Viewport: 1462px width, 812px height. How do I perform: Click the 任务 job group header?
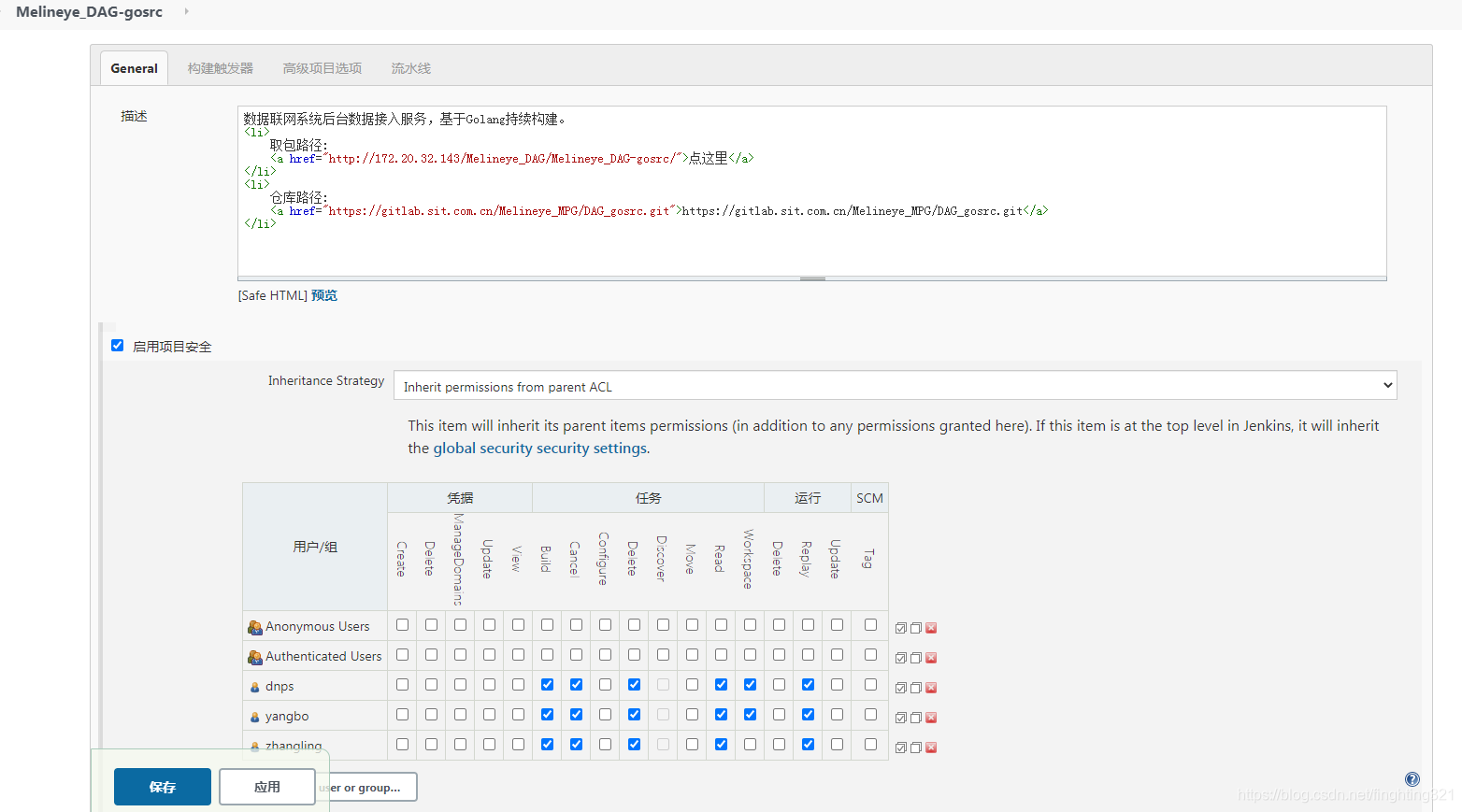pyautogui.click(x=648, y=498)
